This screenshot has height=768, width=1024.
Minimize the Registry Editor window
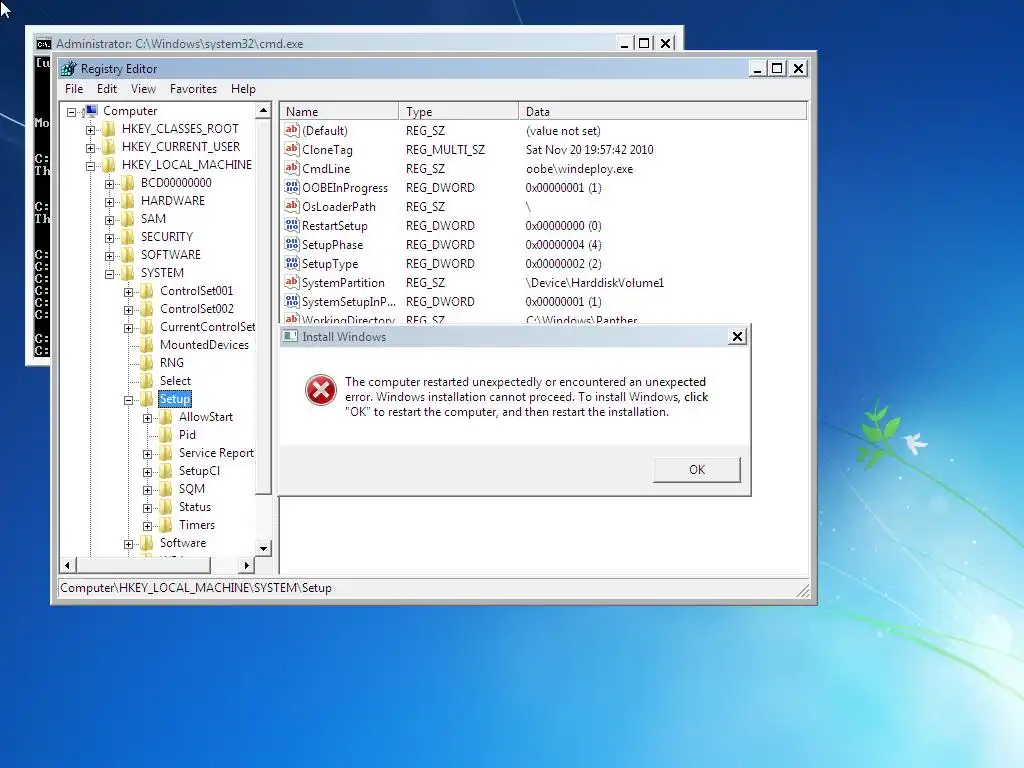(x=758, y=68)
